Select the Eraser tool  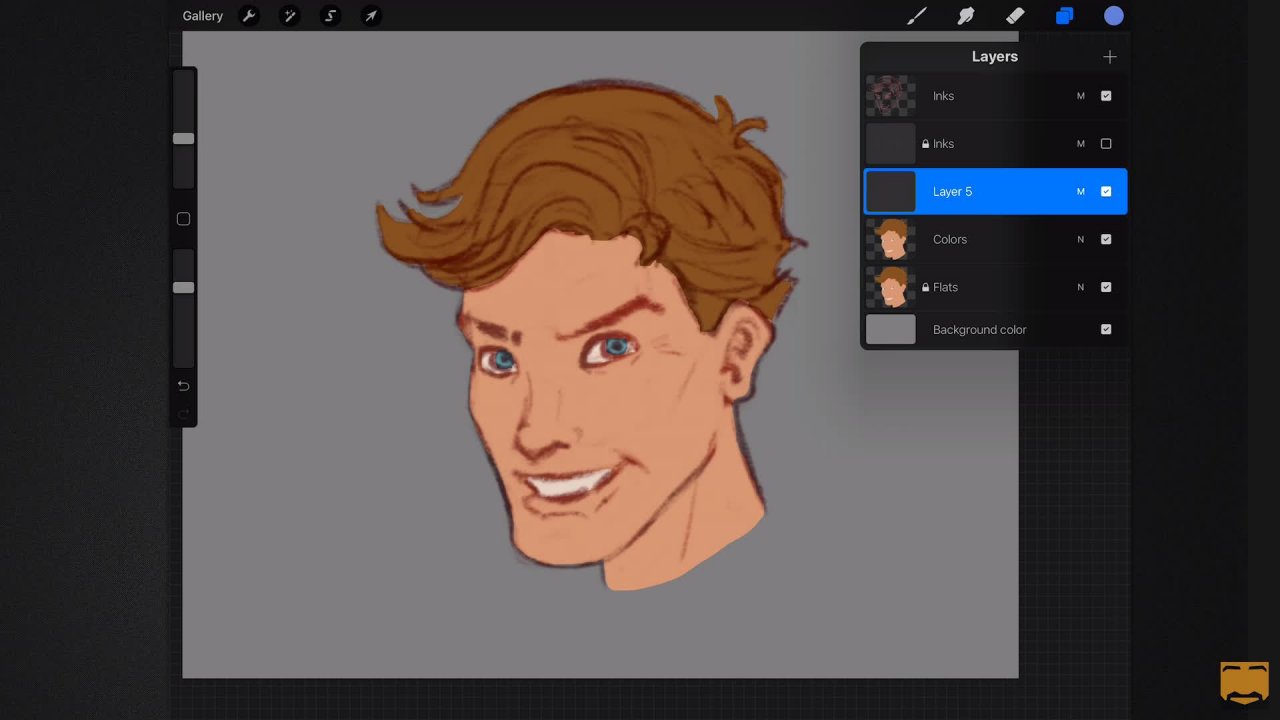pos(1015,16)
